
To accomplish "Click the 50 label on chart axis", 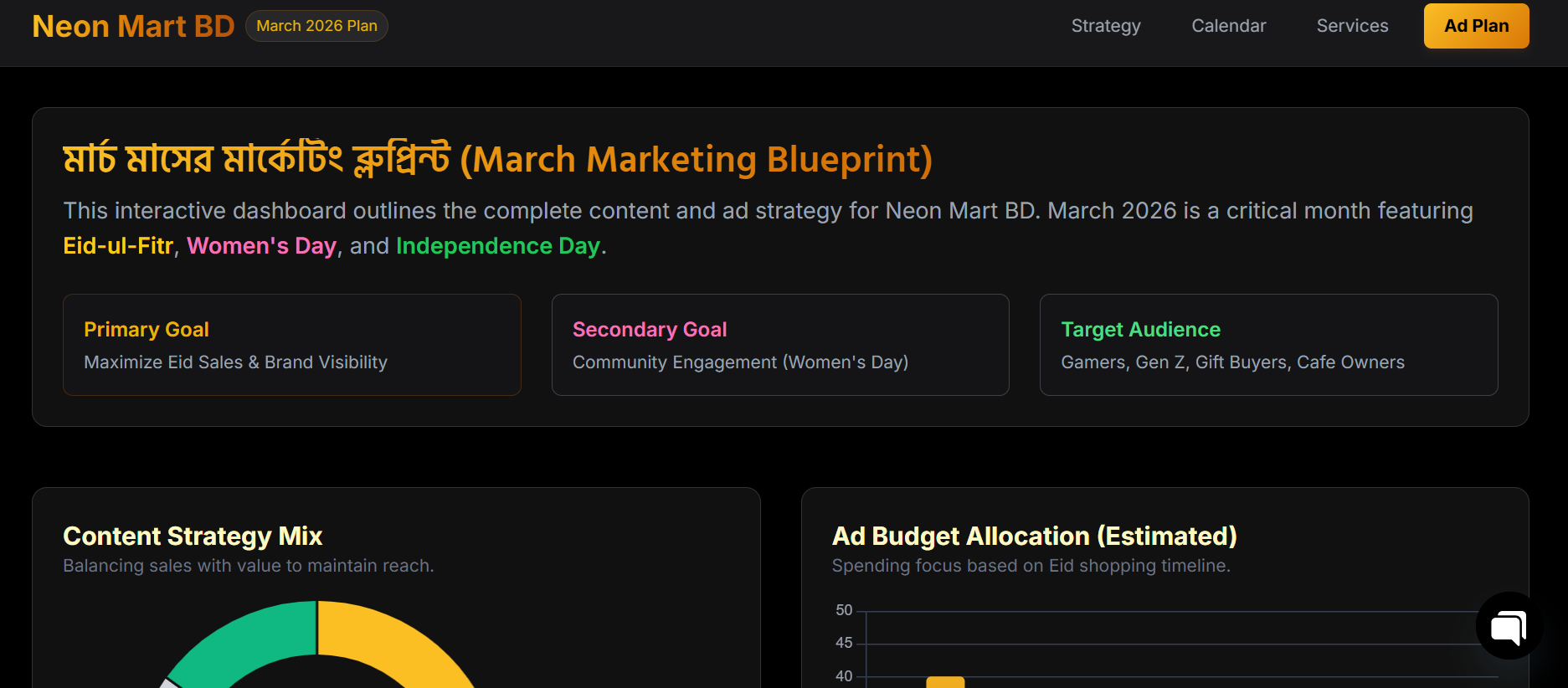I will (844, 610).
